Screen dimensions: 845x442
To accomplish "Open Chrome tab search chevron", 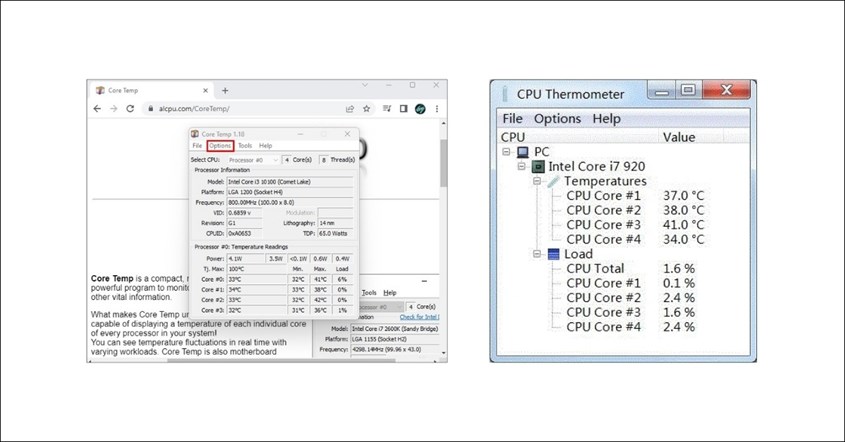I will pyautogui.click(x=365, y=85).
